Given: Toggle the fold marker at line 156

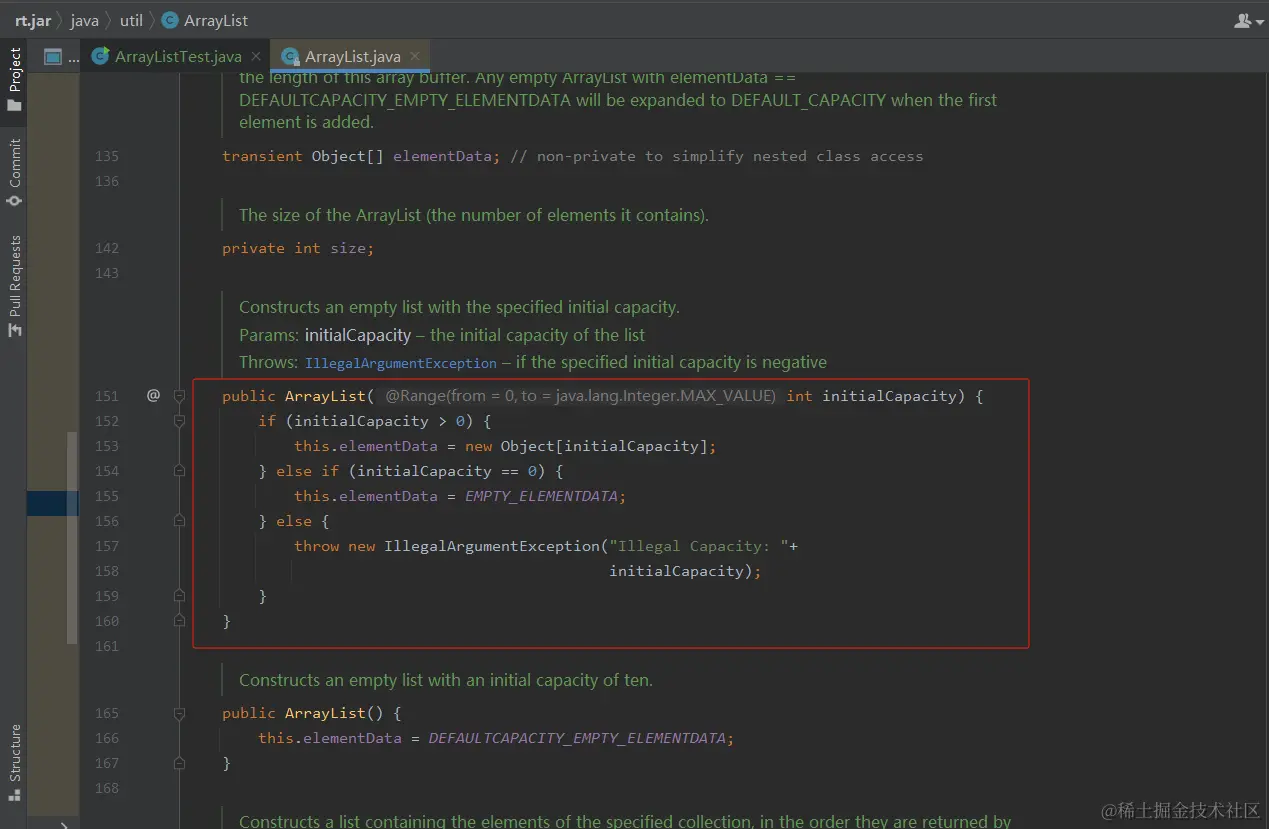Looking at the screenshot, I should coord(180,521).
